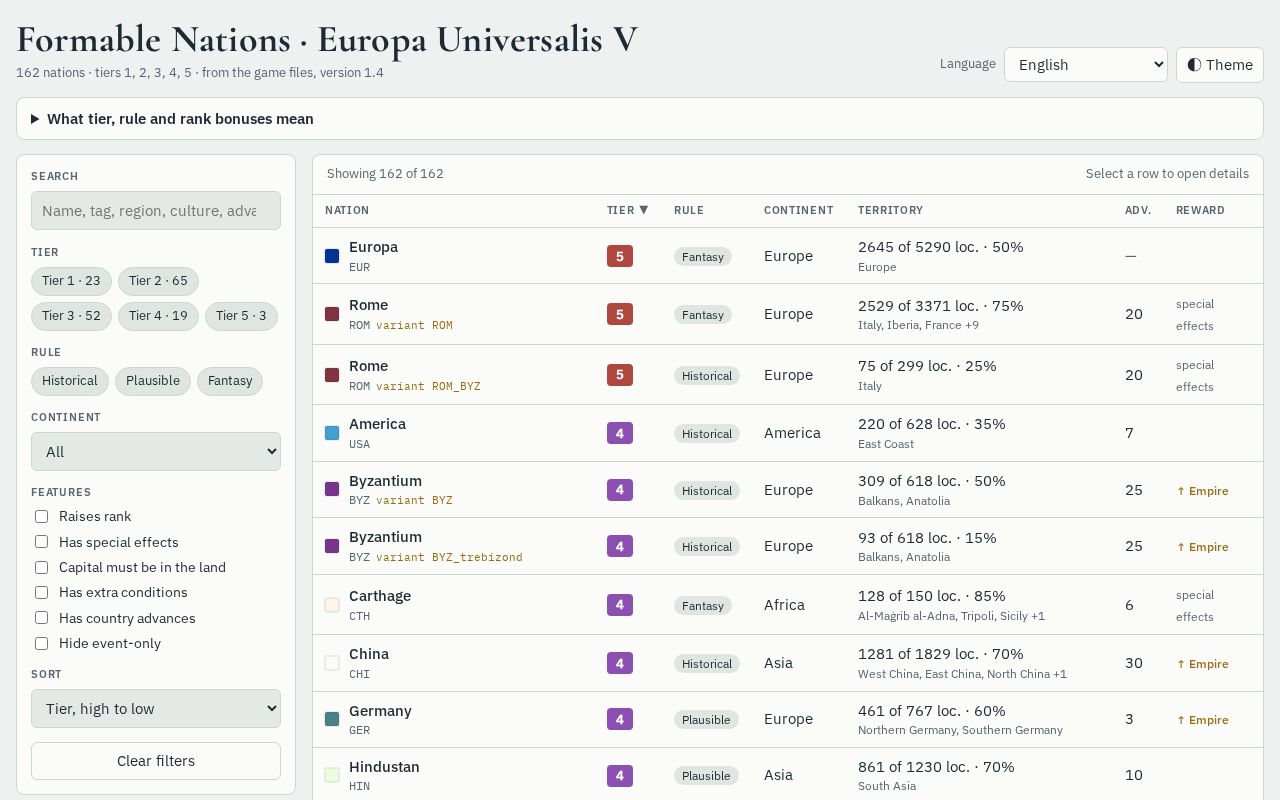
Task: Check Has special effects filter
Action: 42,542
